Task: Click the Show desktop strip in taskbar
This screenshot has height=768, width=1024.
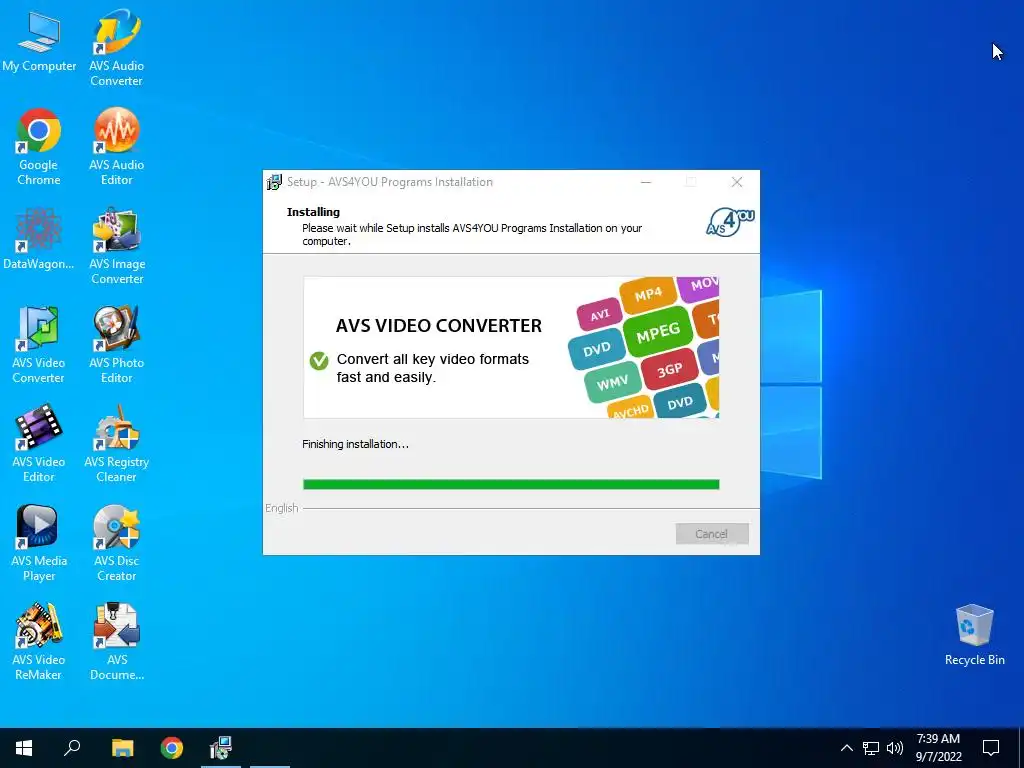Action: point(1021,748)
